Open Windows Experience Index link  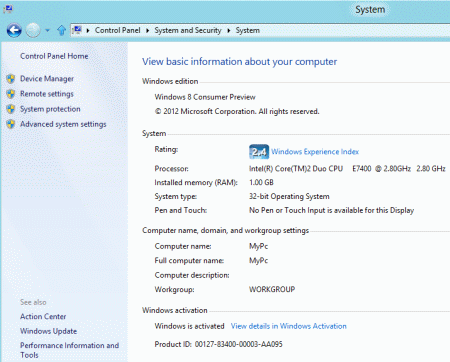tap(315, 152)
